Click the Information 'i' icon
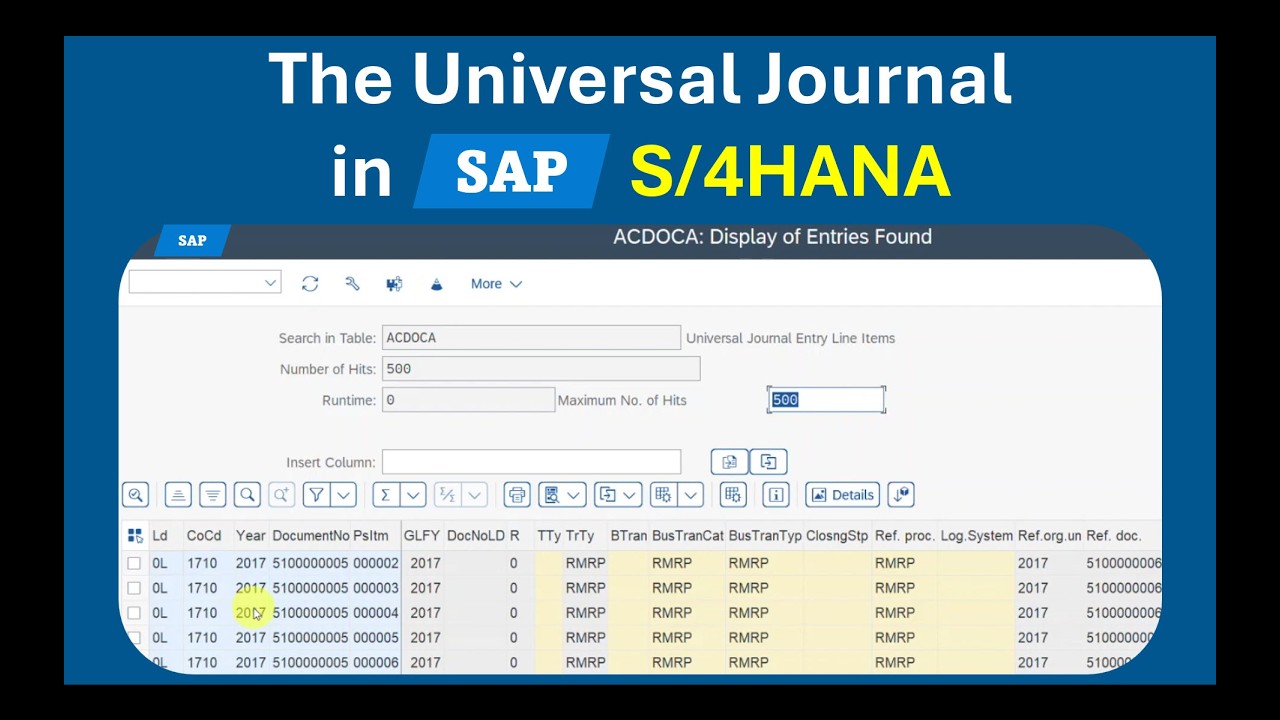This screenshot has height=720, width=1280. pos(776,494)
